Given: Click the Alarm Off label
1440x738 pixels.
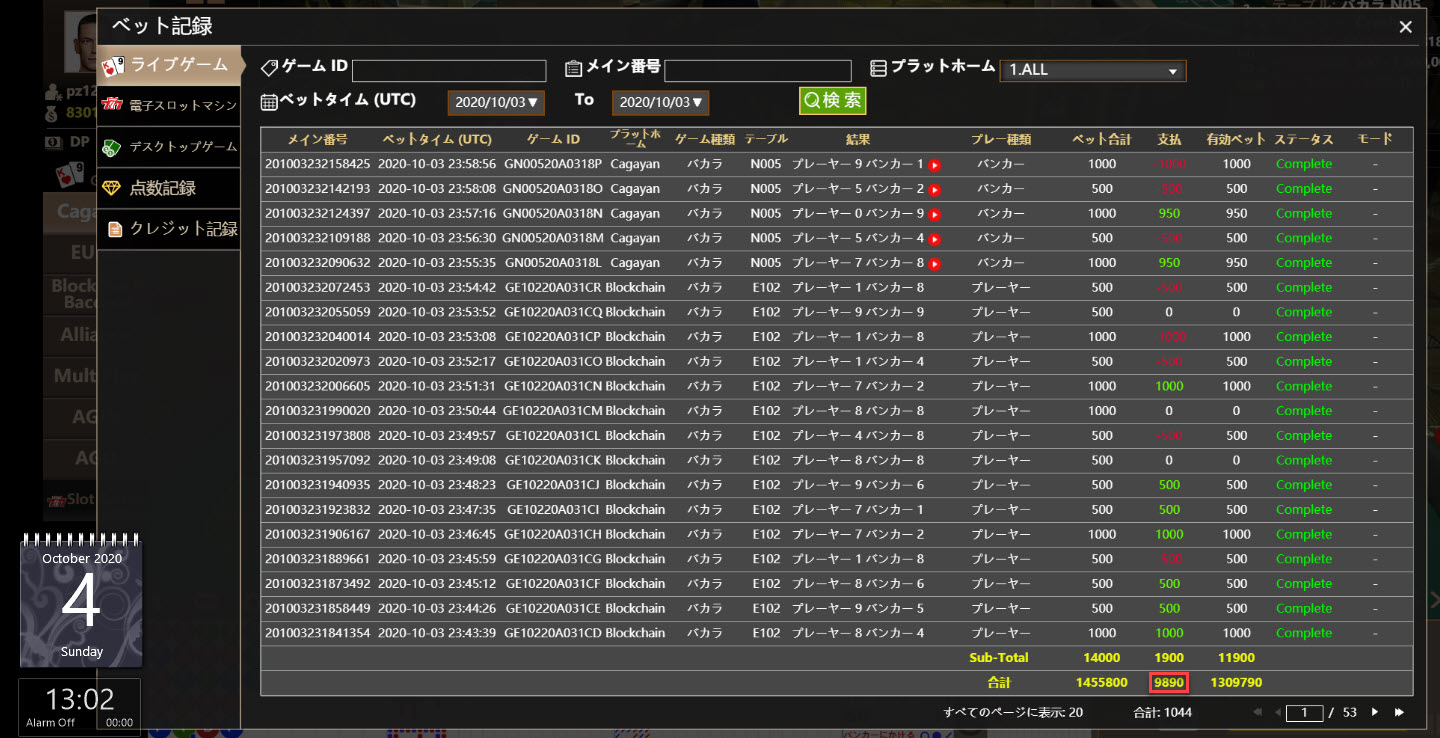Looking at the screenshot, I should tap(50, 723).
